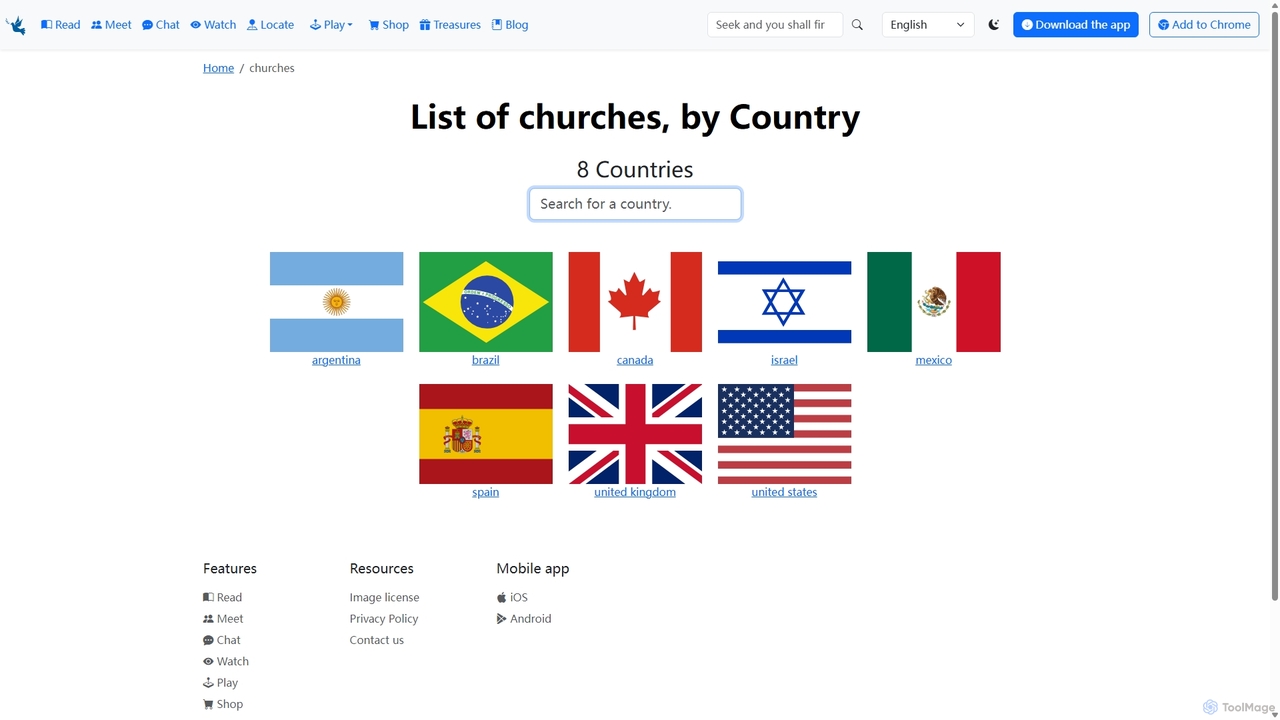Open the Read nav item
1280x720 pixels.
coord(61,25)
